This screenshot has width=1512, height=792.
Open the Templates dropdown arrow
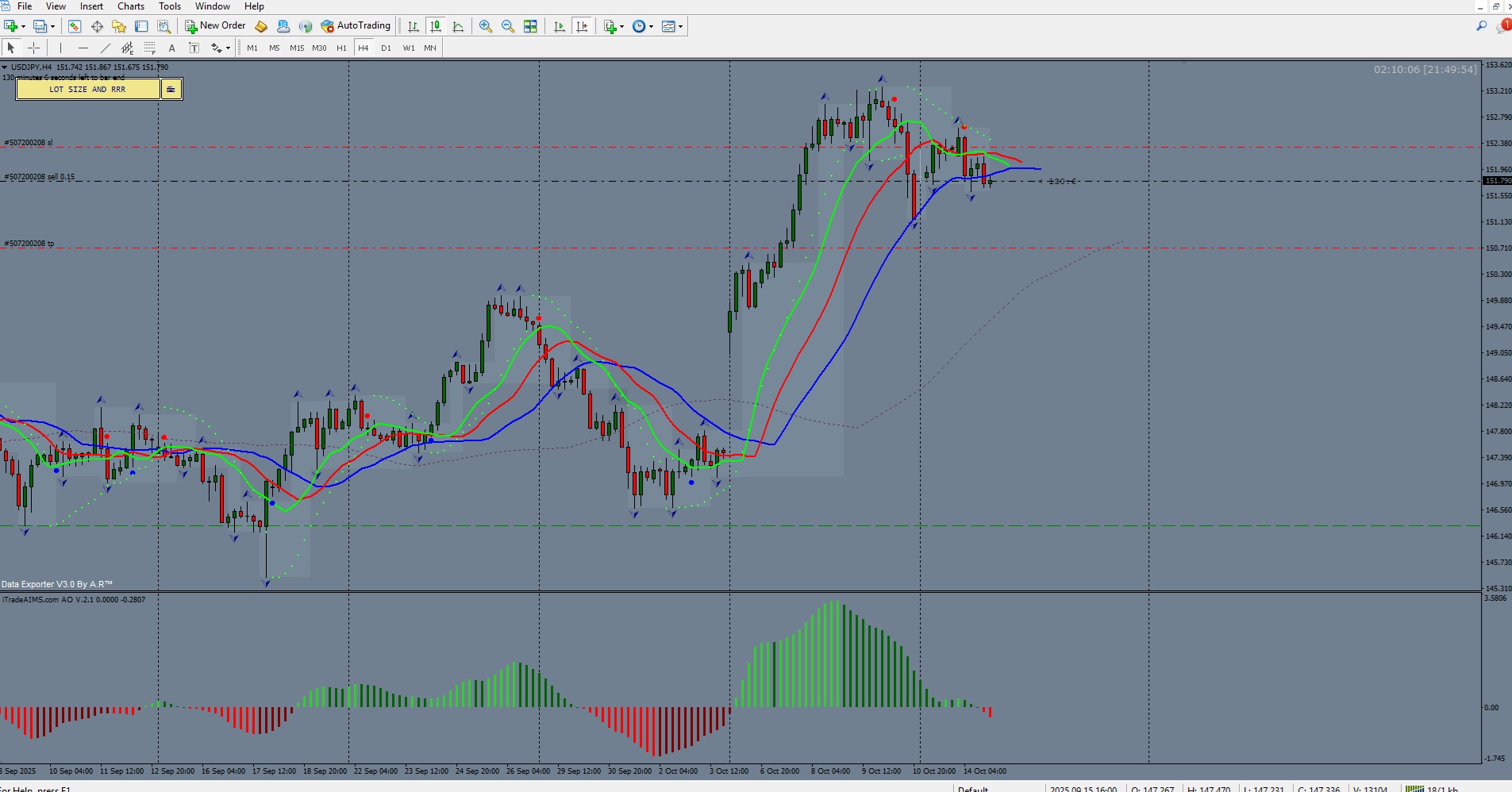tap(681, 26)
